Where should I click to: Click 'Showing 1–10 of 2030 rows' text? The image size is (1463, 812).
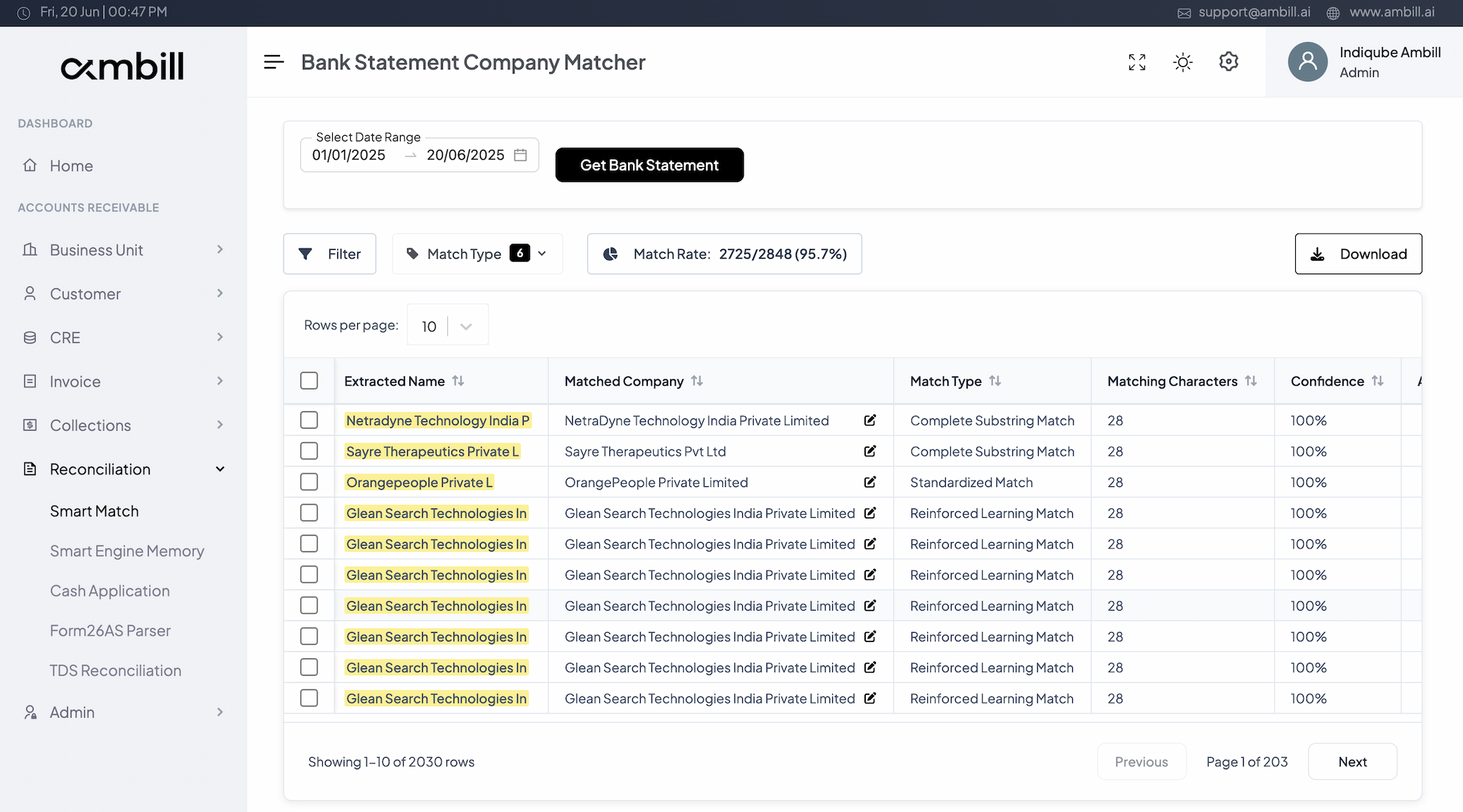point(391,762)
